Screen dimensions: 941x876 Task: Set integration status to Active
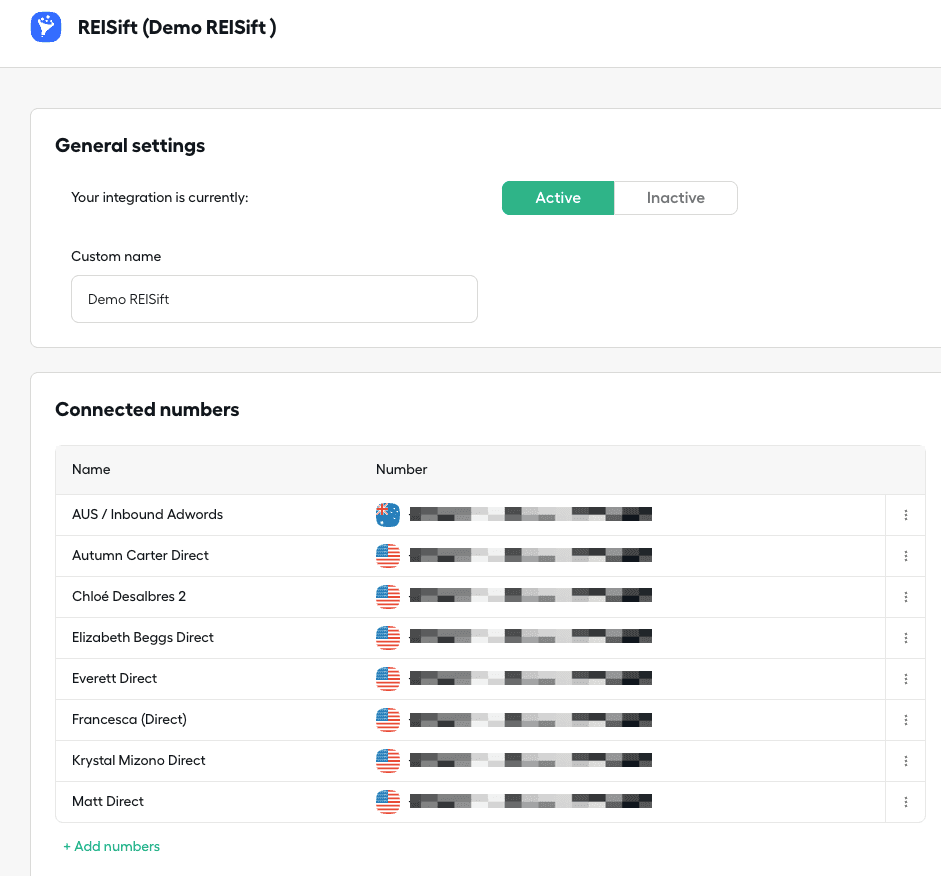[x=557, y=198]
